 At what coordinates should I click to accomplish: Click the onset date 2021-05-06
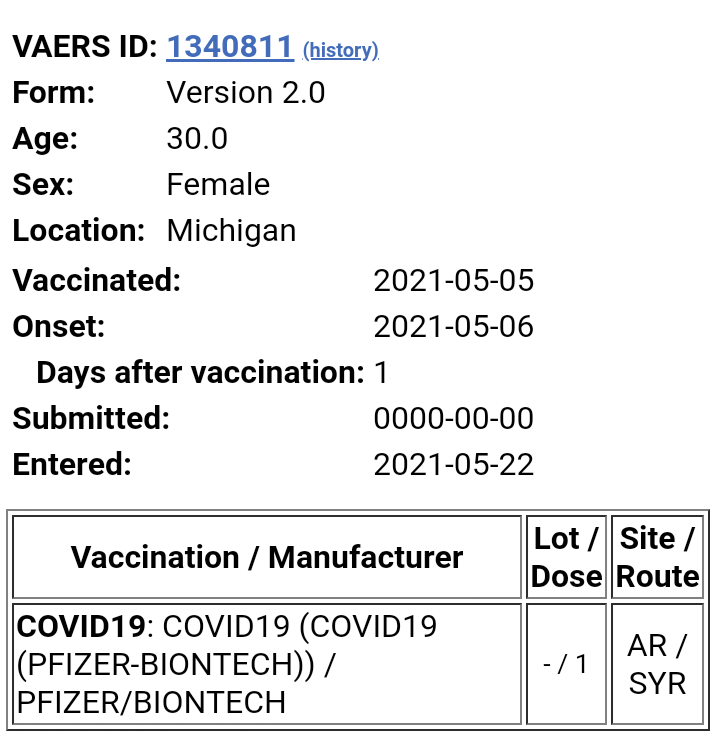(453, 327)
